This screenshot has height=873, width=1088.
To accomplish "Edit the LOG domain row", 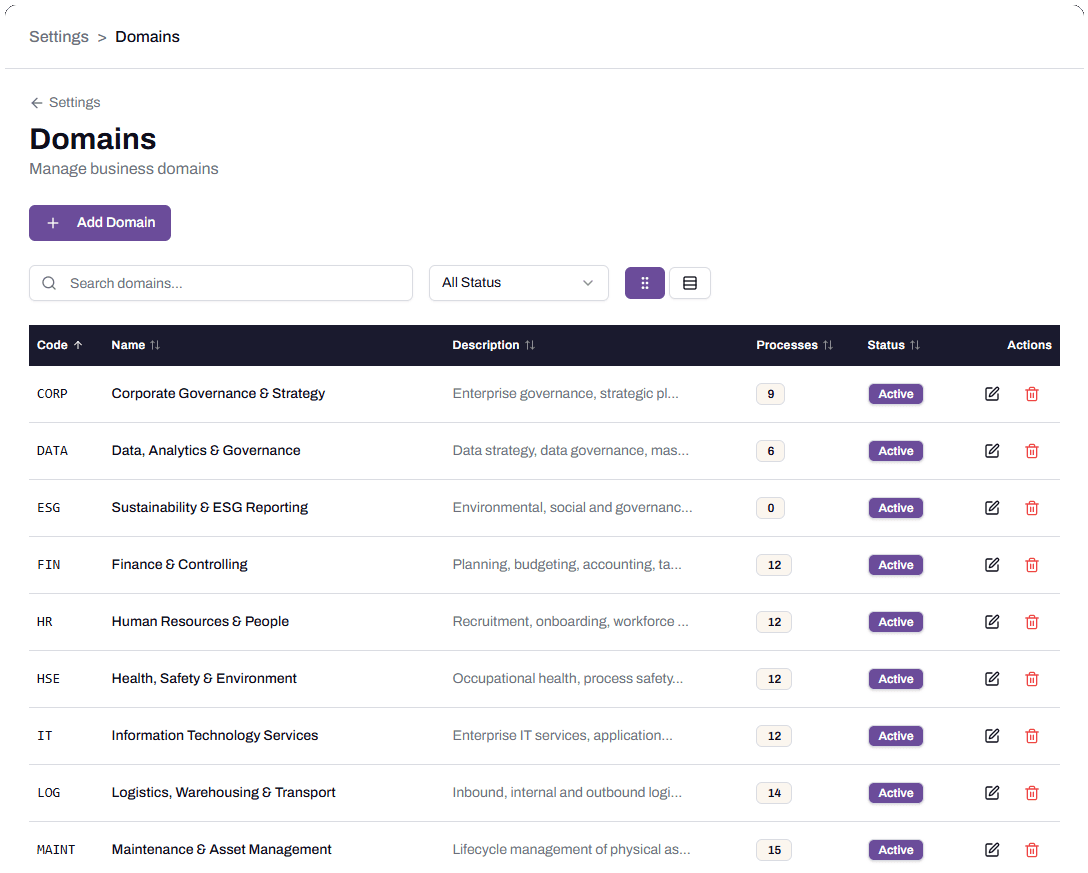I will click(992, 792).
